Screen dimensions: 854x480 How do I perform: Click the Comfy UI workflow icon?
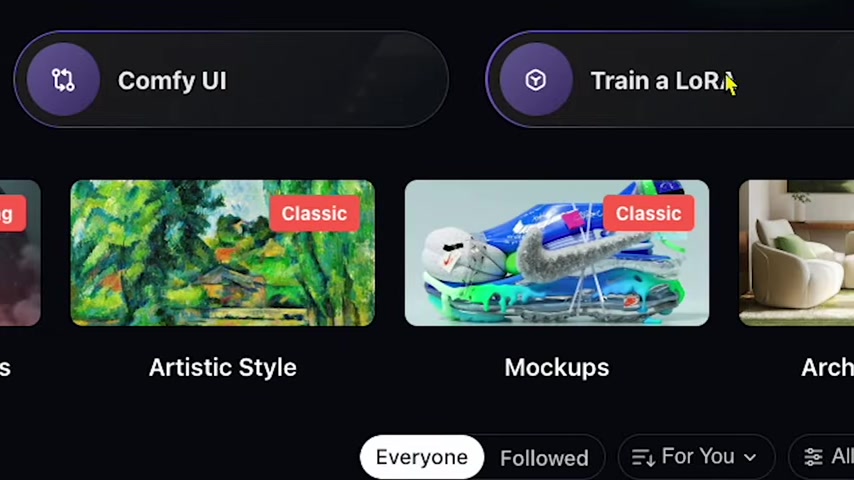pyautogui.click(x=63, y=80)
